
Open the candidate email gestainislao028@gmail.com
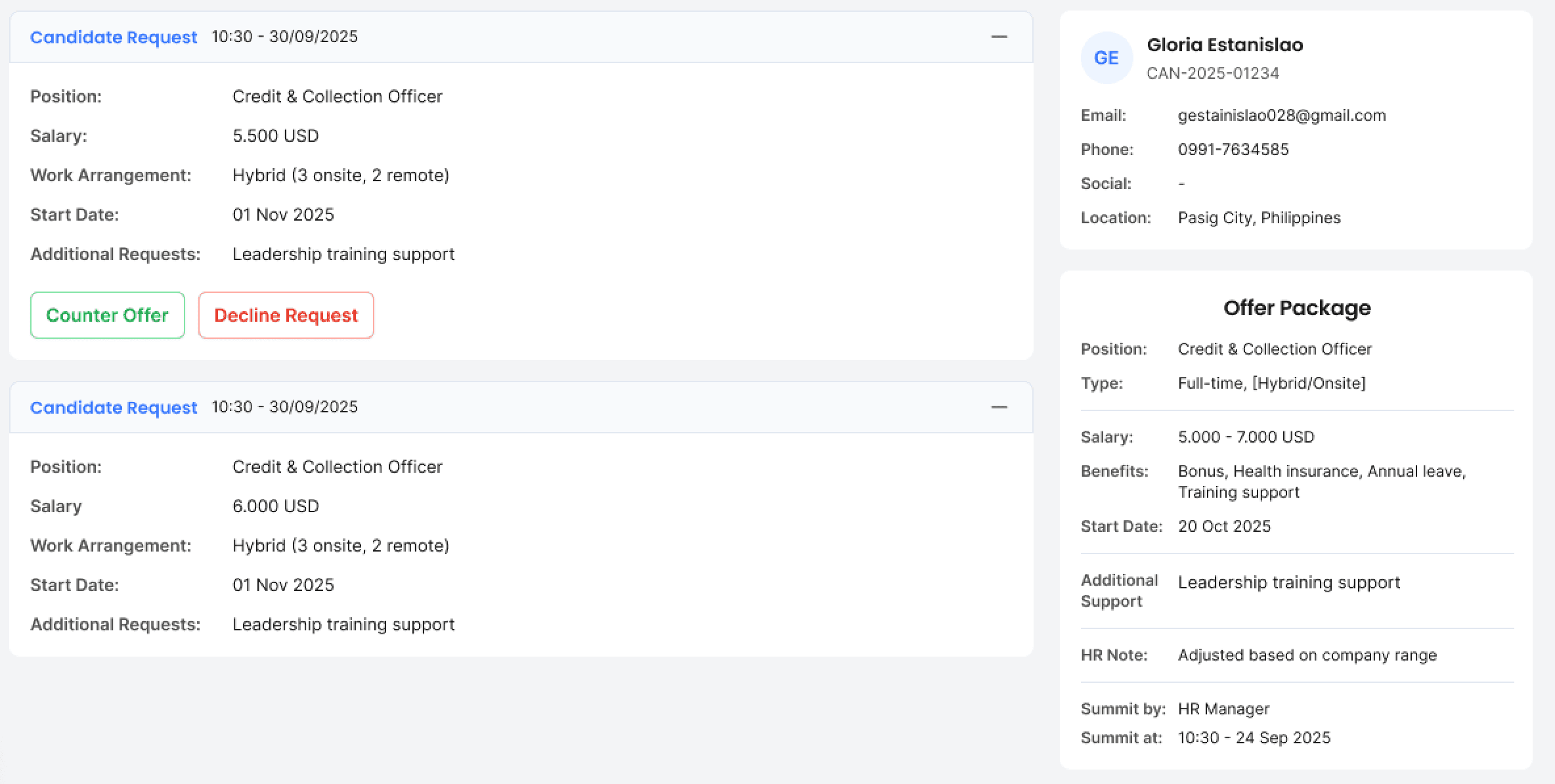tap(1282, 115)
